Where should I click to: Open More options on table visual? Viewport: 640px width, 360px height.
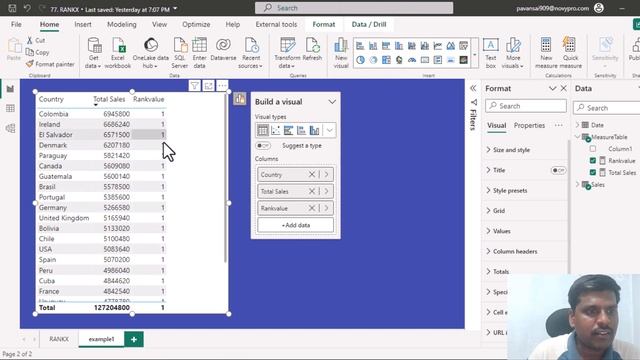pos(222,86)
